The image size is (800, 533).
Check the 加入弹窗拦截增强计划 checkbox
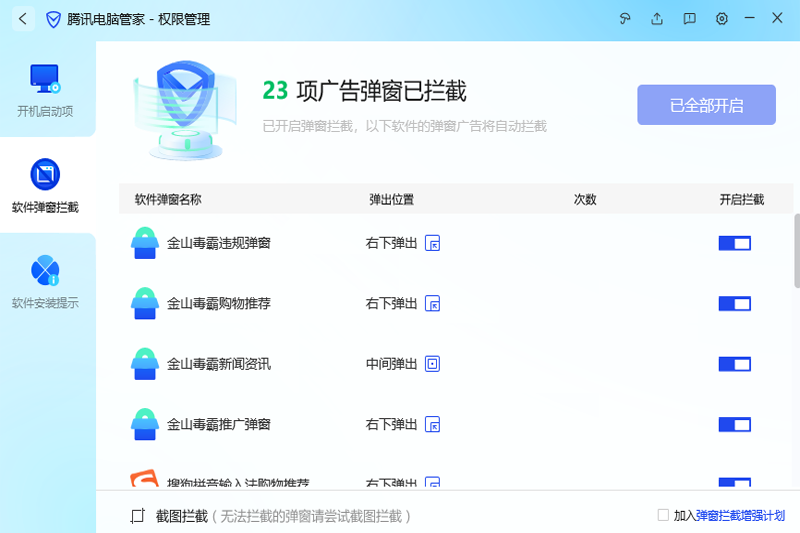click(663, 515)
